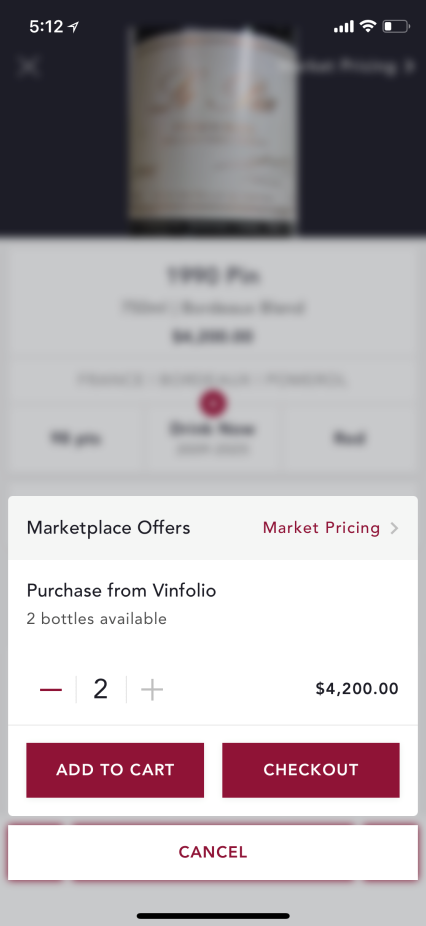Viewport: 426px width, 926px height.
Task: Increase bottle quantity with plus icon
Action: [x=152, y=689]
